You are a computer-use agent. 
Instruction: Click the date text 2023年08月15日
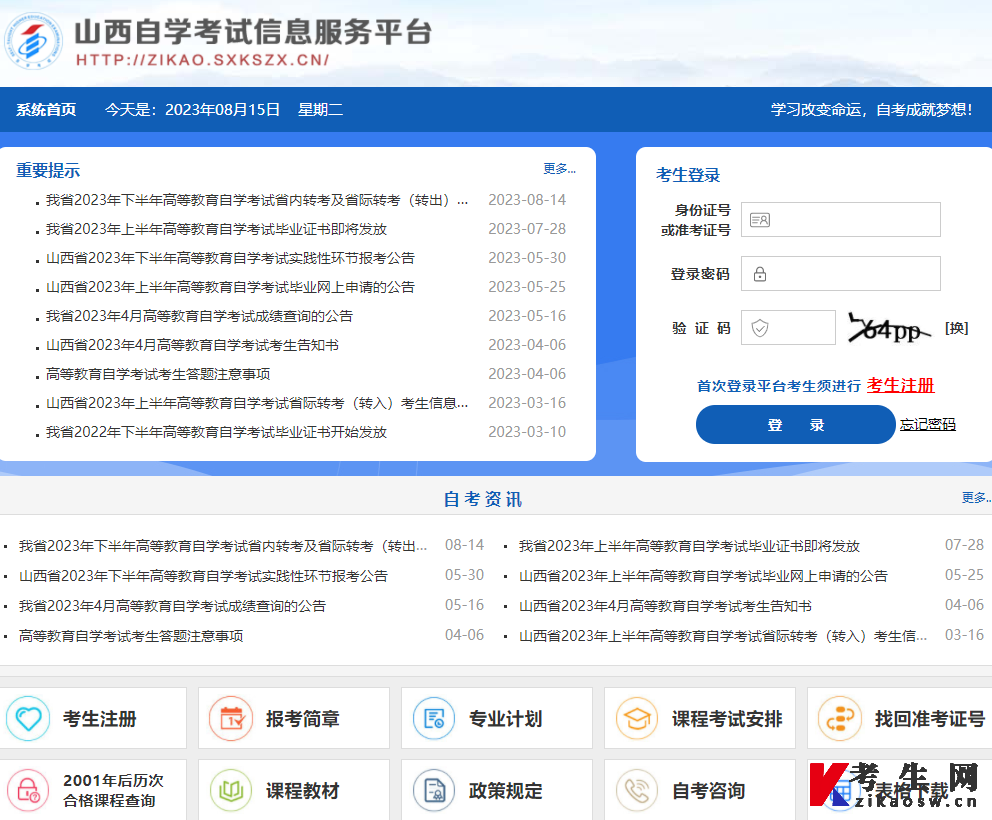coord(223,109)
